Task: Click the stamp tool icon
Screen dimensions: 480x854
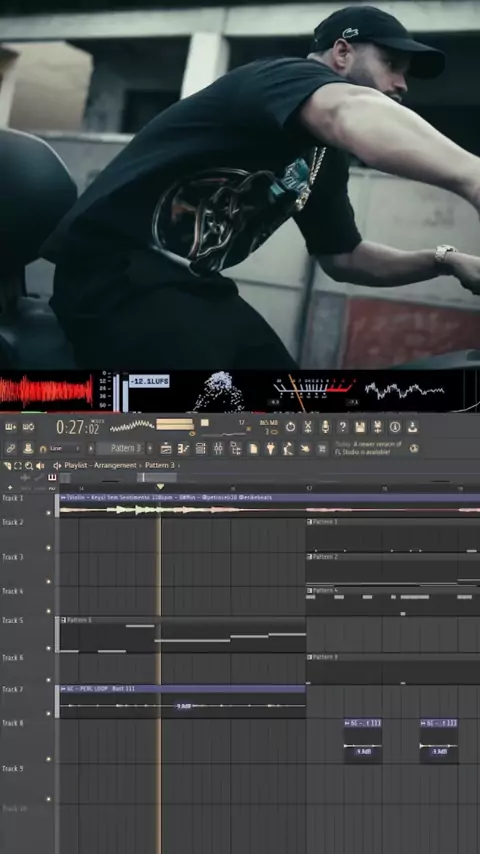Action: click(x=28, y=448)
